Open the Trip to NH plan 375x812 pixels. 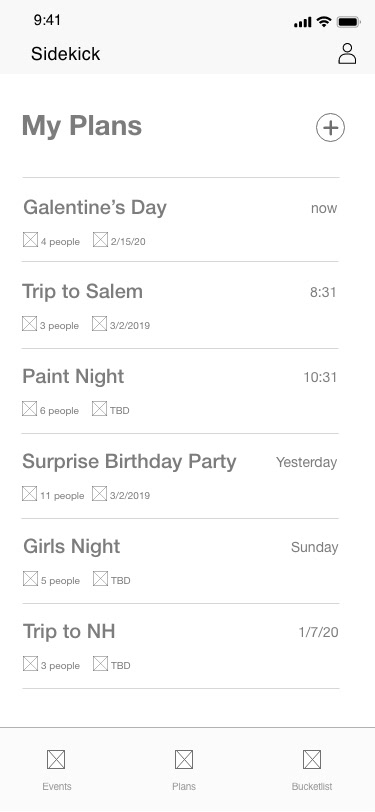(180, 646)
